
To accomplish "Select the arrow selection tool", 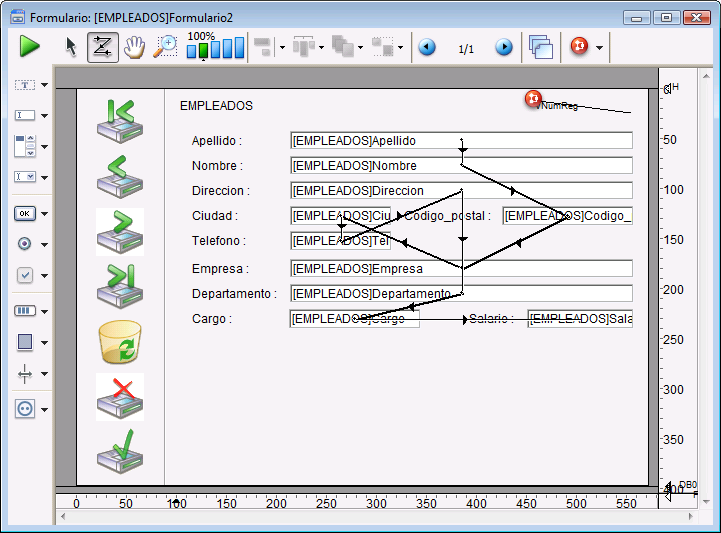I will (x=71, y=47).
